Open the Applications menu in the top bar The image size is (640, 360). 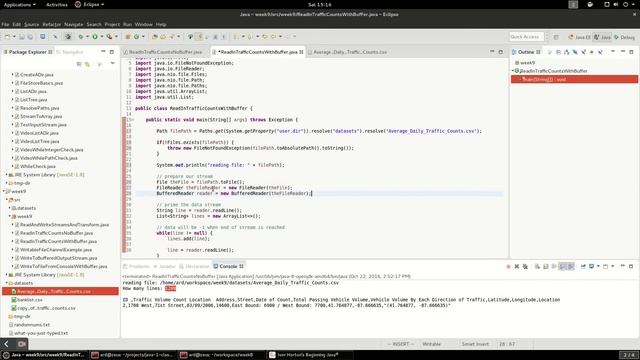(20, 4)
